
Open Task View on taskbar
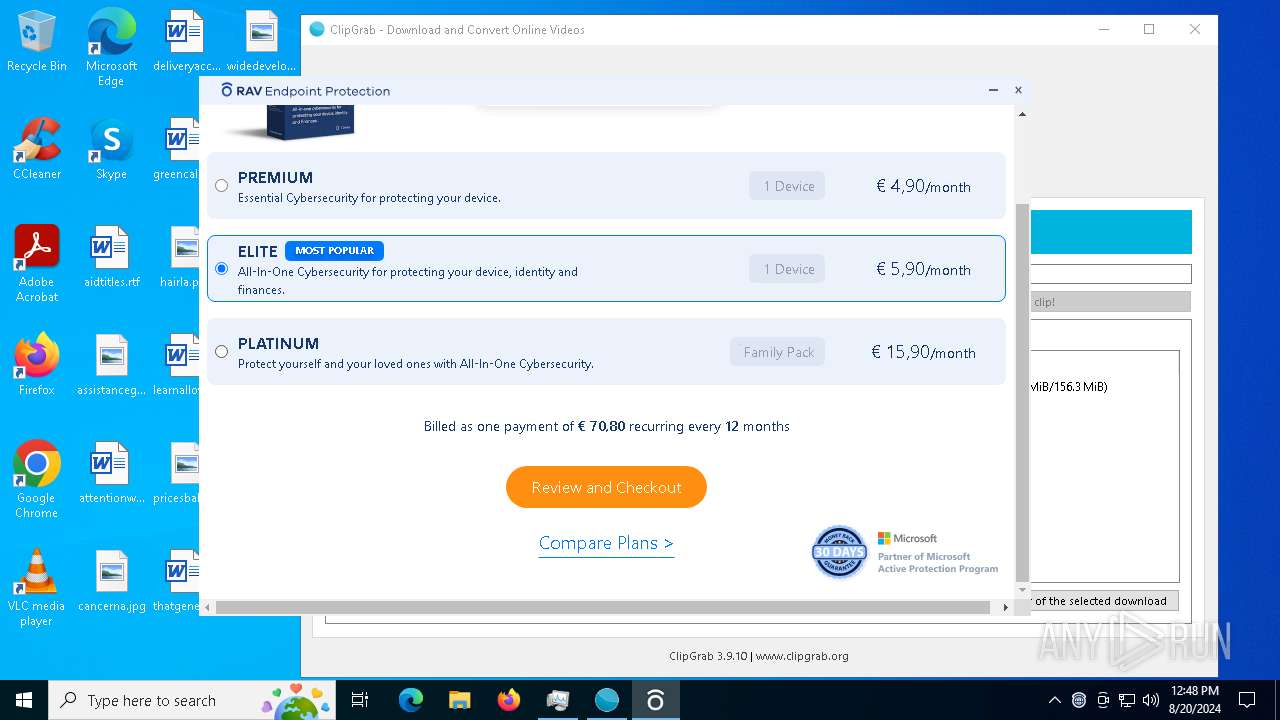[360, 700]
